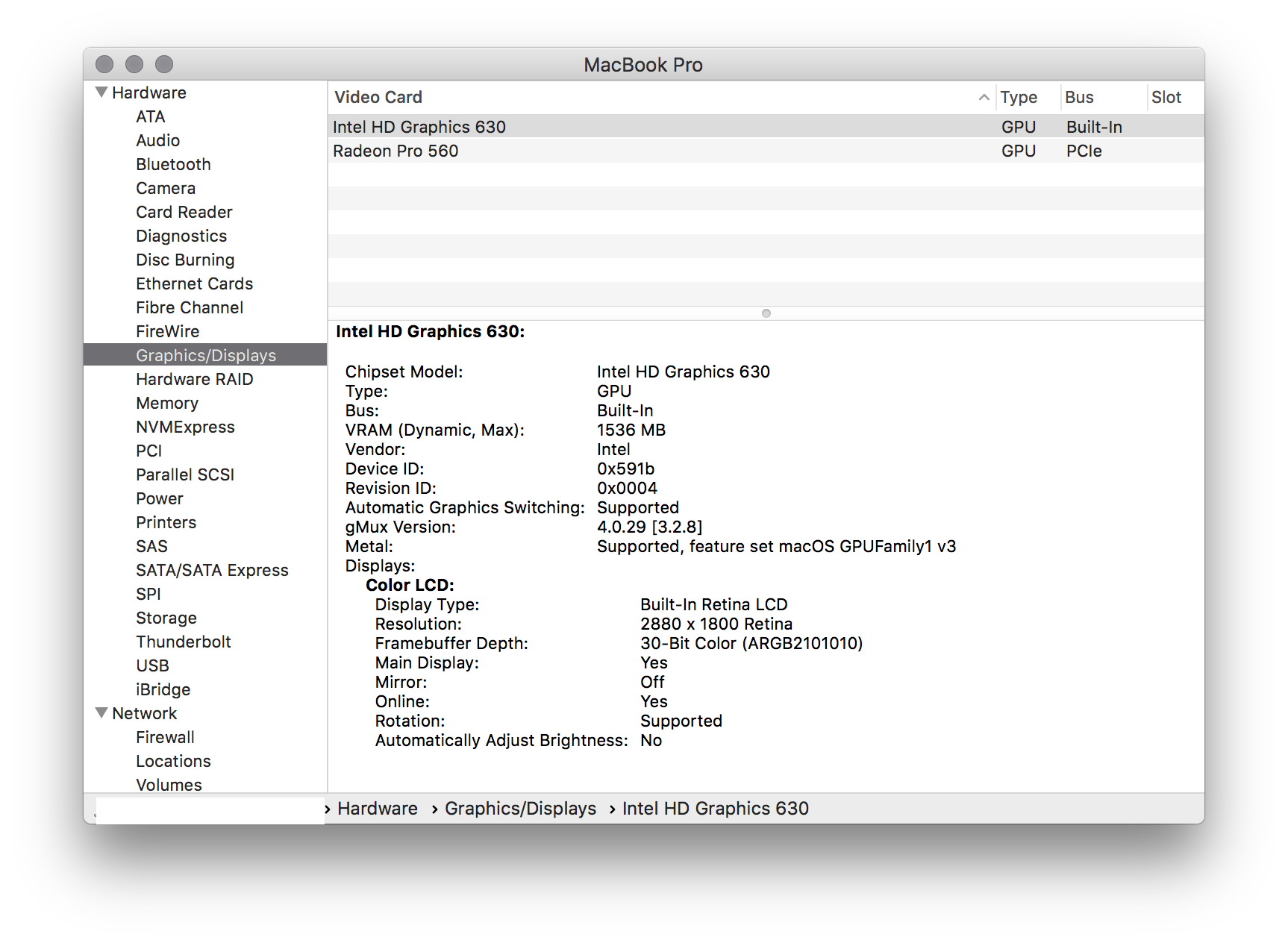Sort by the Video Card column header
The image size is (1288, 943).
pyautogui.click(x=378, y=97)
